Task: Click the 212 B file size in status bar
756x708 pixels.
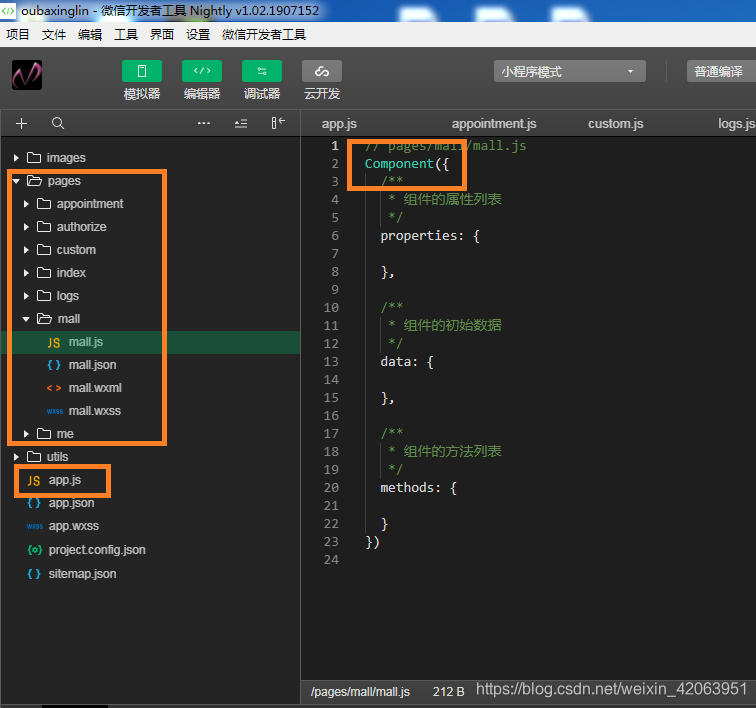Action: tap(448, 692)
